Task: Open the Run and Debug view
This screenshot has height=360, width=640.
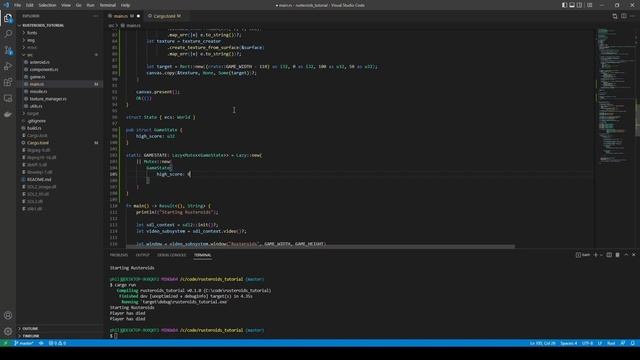Action: pos(8,66)
